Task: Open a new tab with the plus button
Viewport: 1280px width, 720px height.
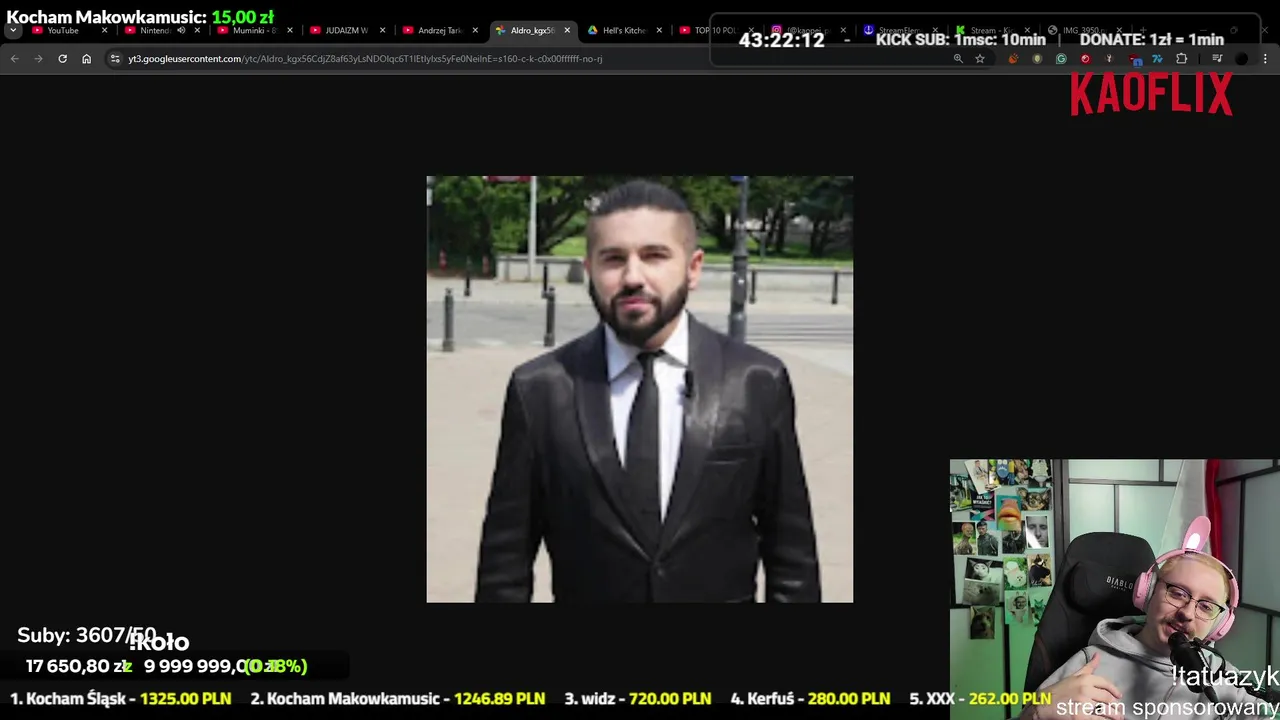Action: pos(1143,30)
